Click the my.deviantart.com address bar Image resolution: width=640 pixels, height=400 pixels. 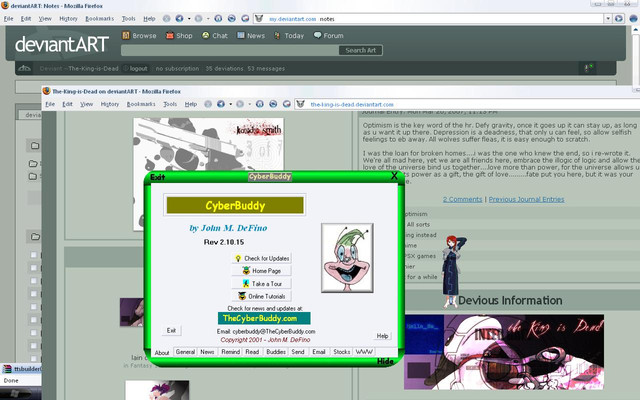(x=428, y=19)
